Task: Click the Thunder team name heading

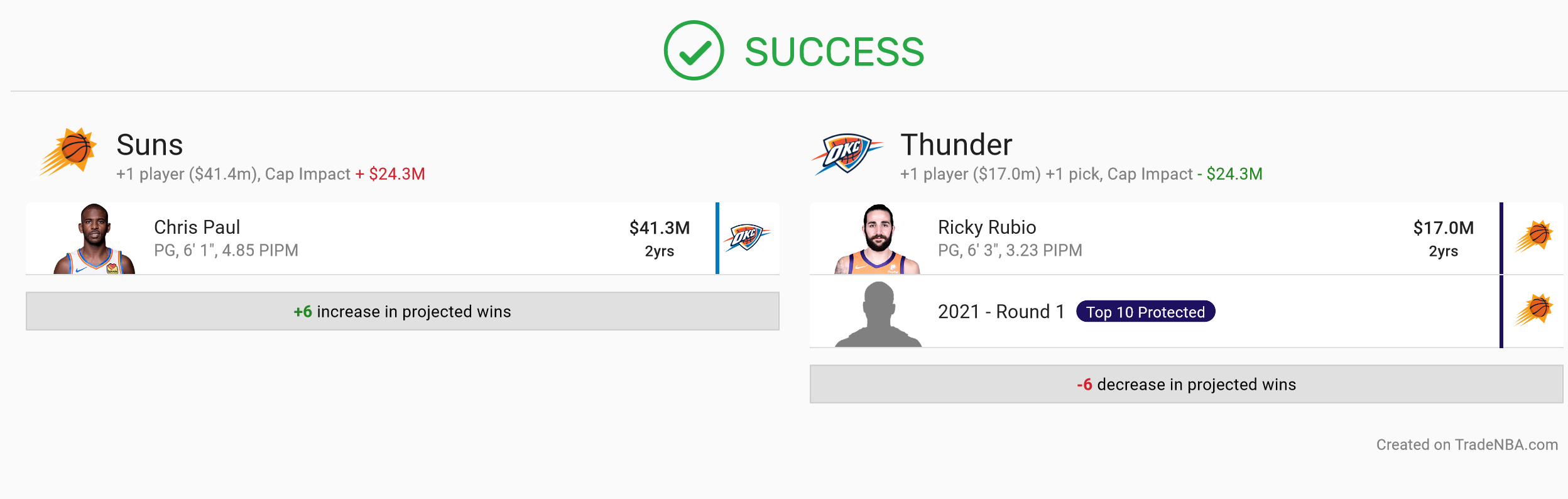Action: [x=956, y=145]
